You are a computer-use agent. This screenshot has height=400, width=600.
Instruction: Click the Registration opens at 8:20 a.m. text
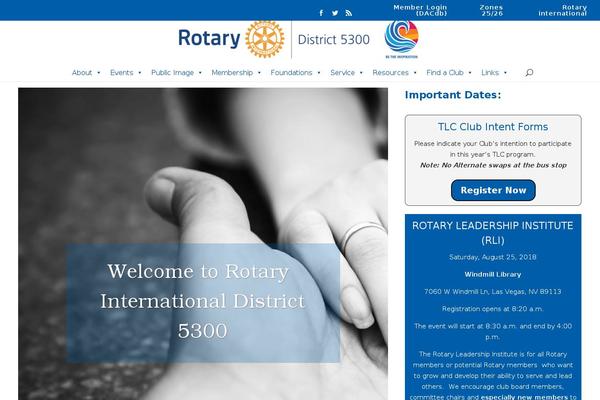(x=492, y=309)
